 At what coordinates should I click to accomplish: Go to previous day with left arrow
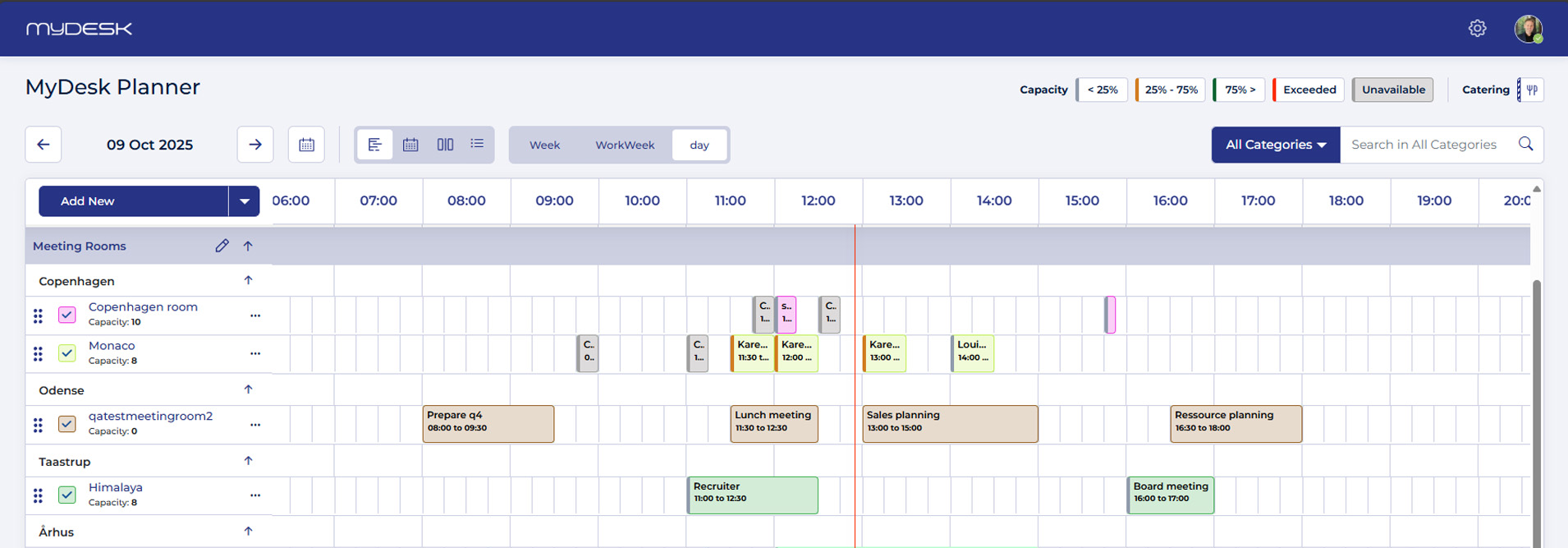[44, 145]
